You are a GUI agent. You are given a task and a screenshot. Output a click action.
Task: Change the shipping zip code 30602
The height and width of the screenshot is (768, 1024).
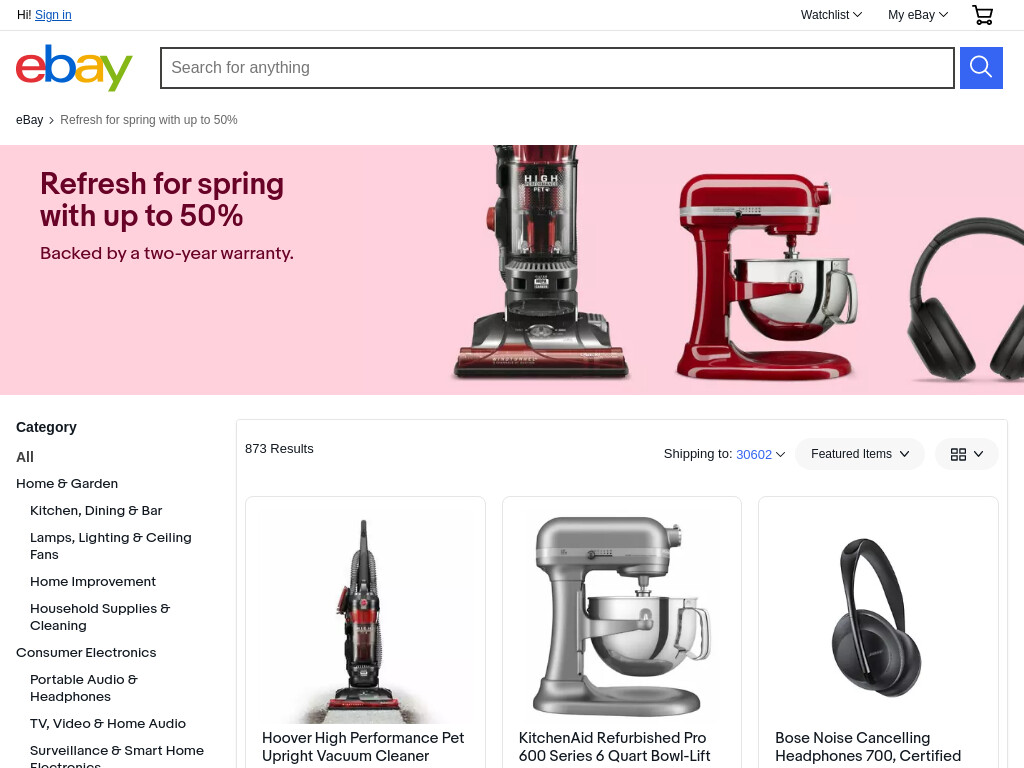tap(754, 455)
